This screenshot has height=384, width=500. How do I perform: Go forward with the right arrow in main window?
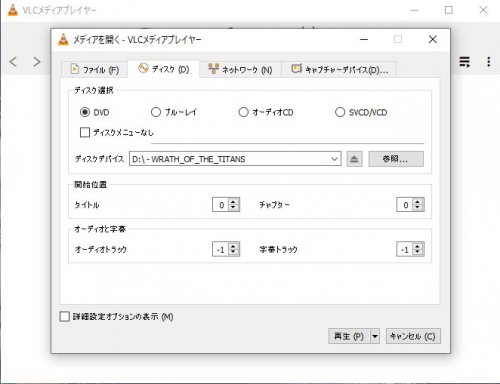[x=37, y=62]
